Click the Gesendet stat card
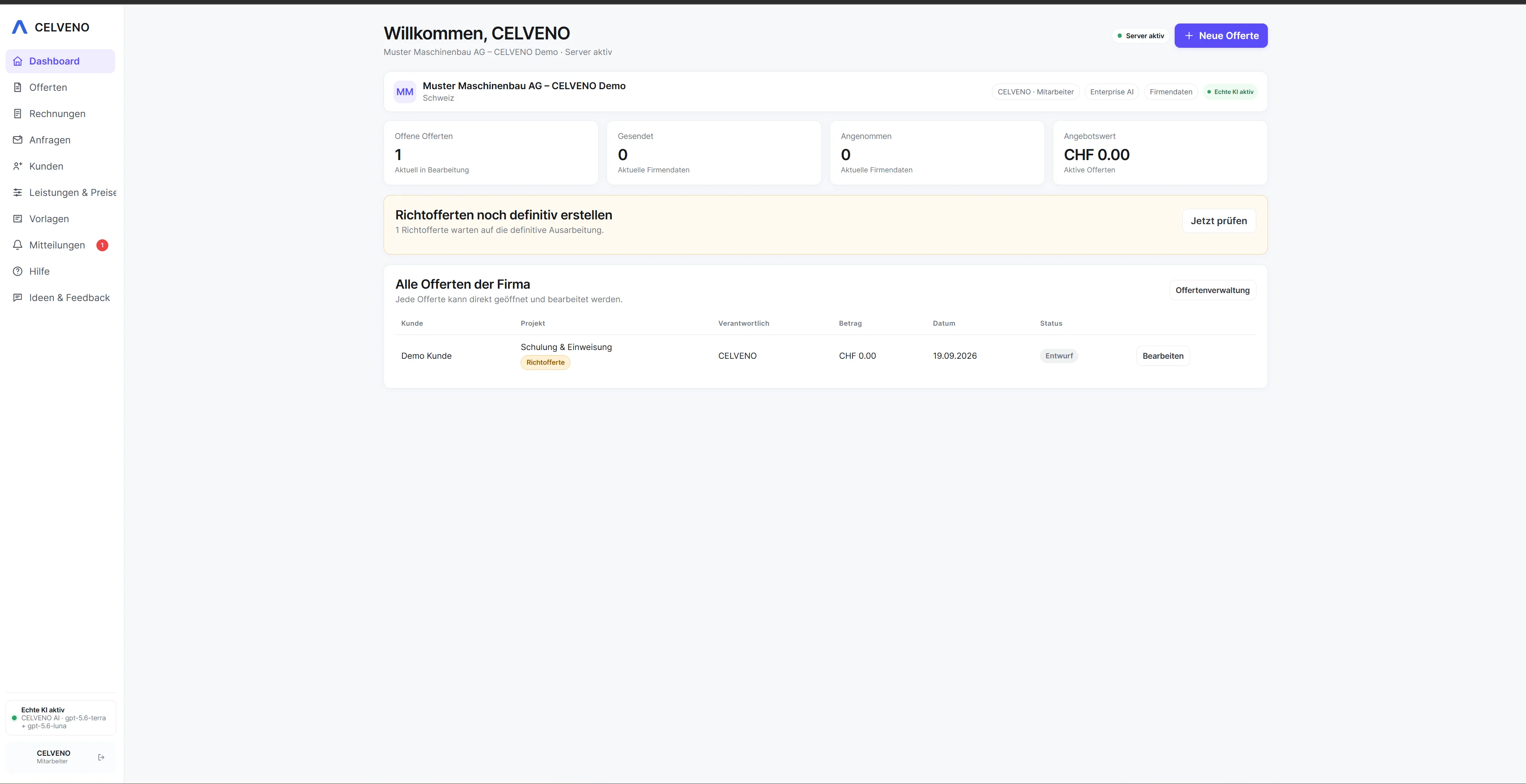 click(x=714, y=153)
